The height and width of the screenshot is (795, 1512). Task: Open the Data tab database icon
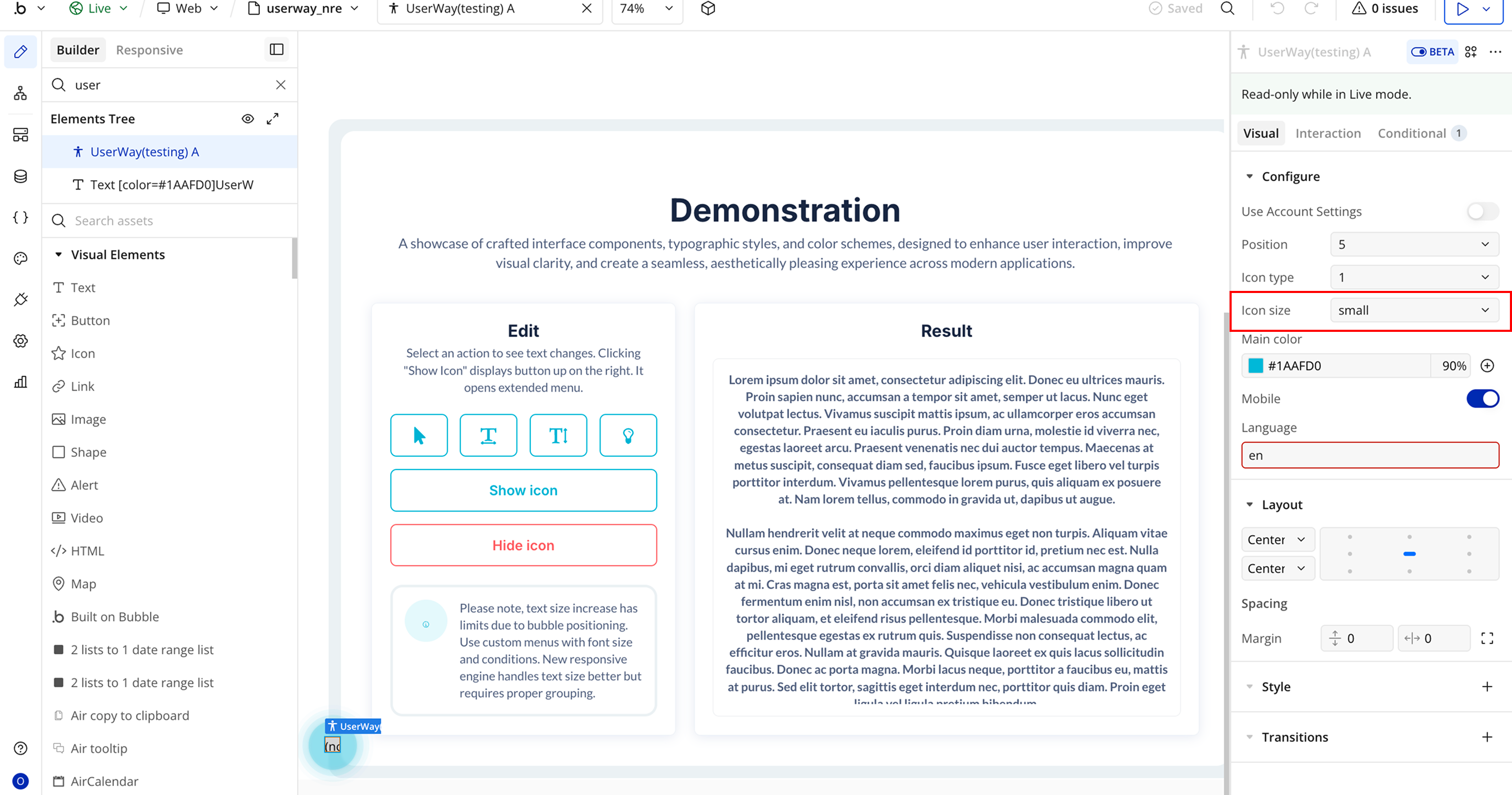20,176
